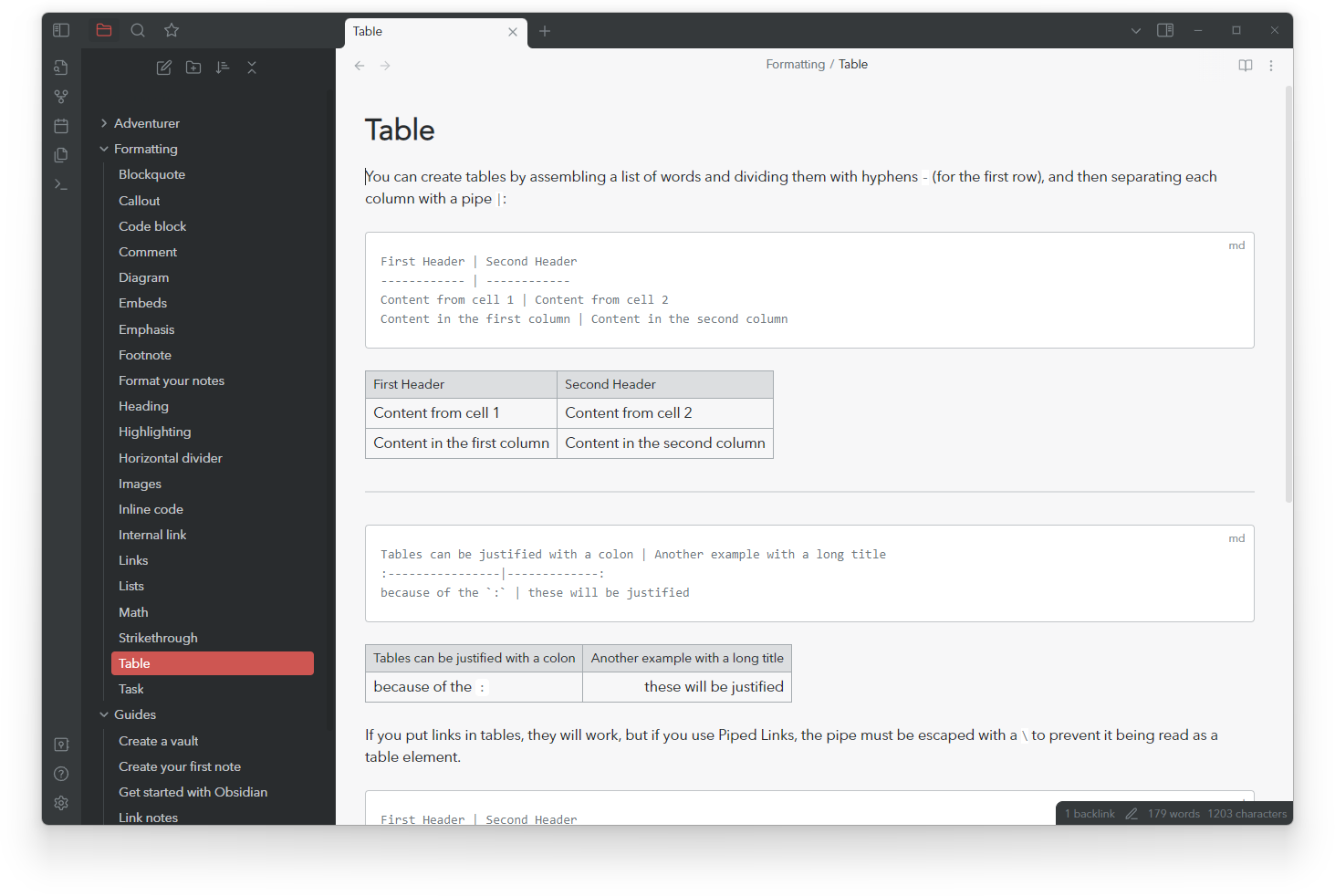Open the vault switcher icon
This screenshot has width=1335, height=896.
[61, 745]
